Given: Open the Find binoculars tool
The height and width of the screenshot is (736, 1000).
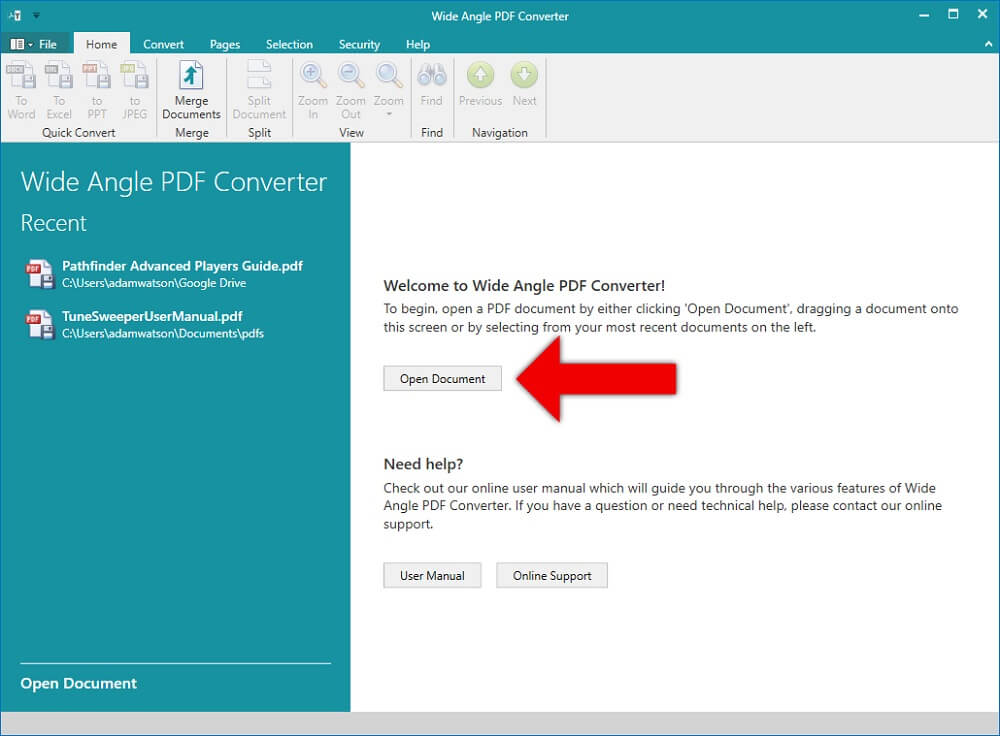Looking at the screenshot, I should [431, 78].
